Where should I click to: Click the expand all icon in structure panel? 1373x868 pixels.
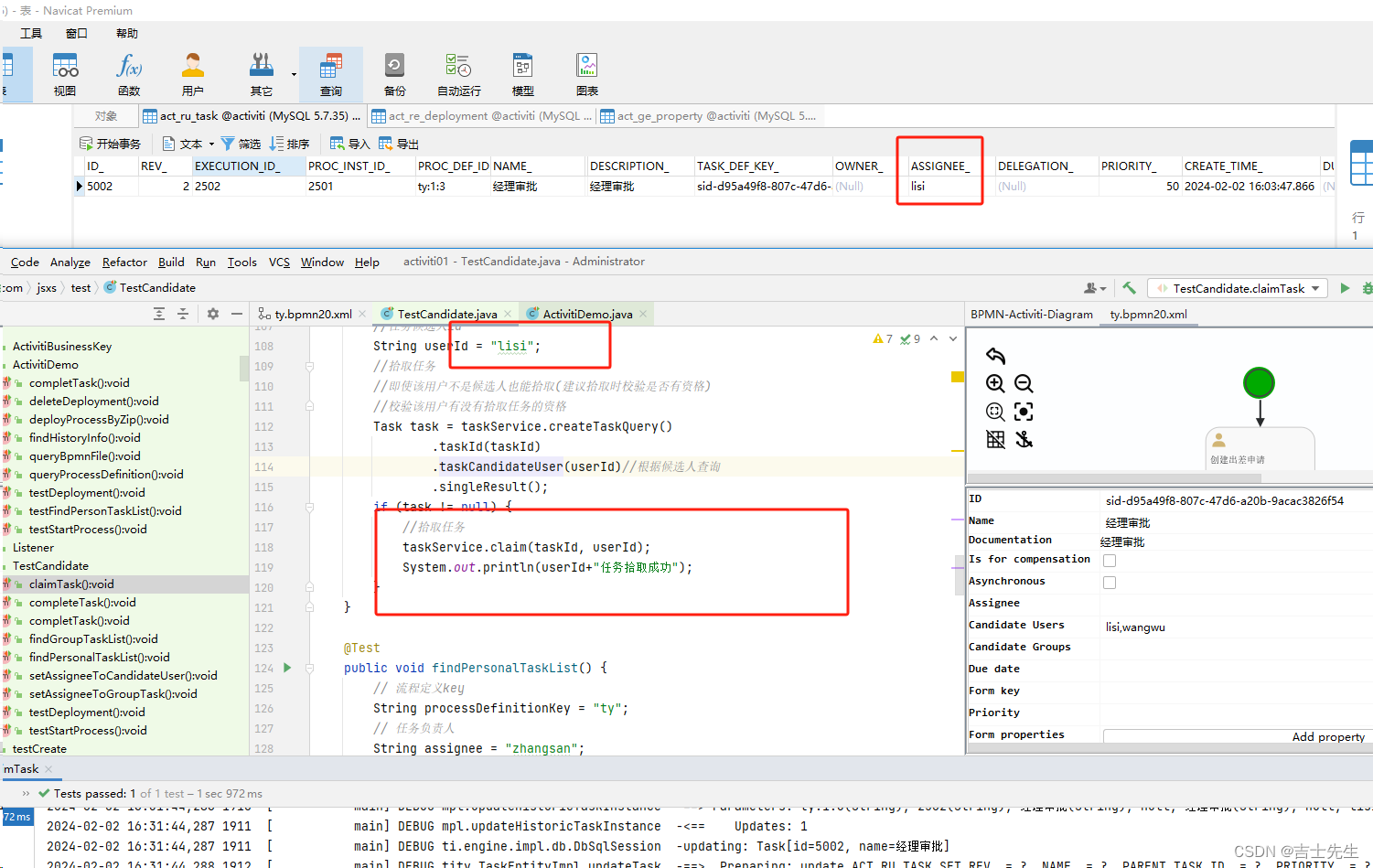tap(159, 314)
